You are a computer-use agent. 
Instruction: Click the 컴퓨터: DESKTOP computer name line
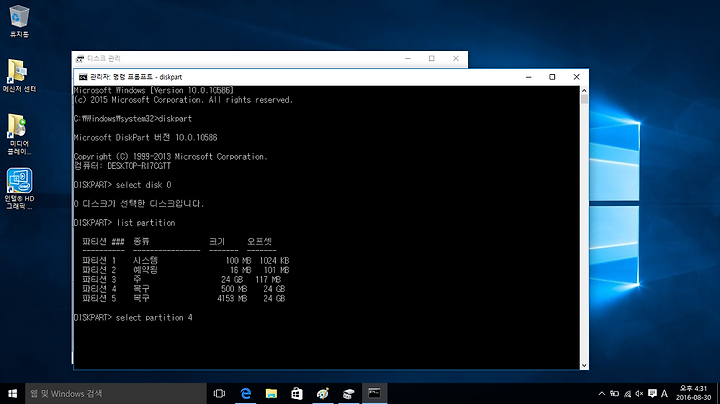[x=122, y=166]
